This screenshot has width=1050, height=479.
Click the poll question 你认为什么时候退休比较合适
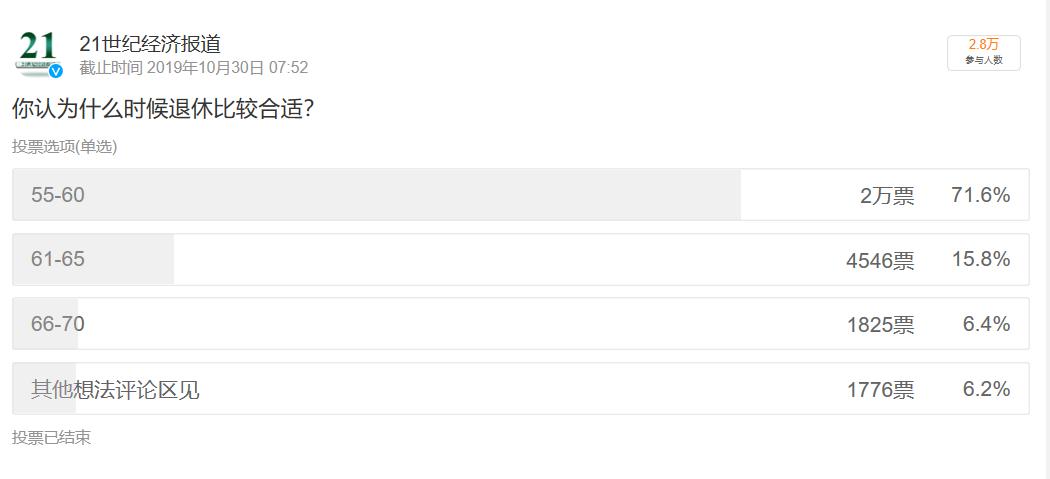pos(163,109)
